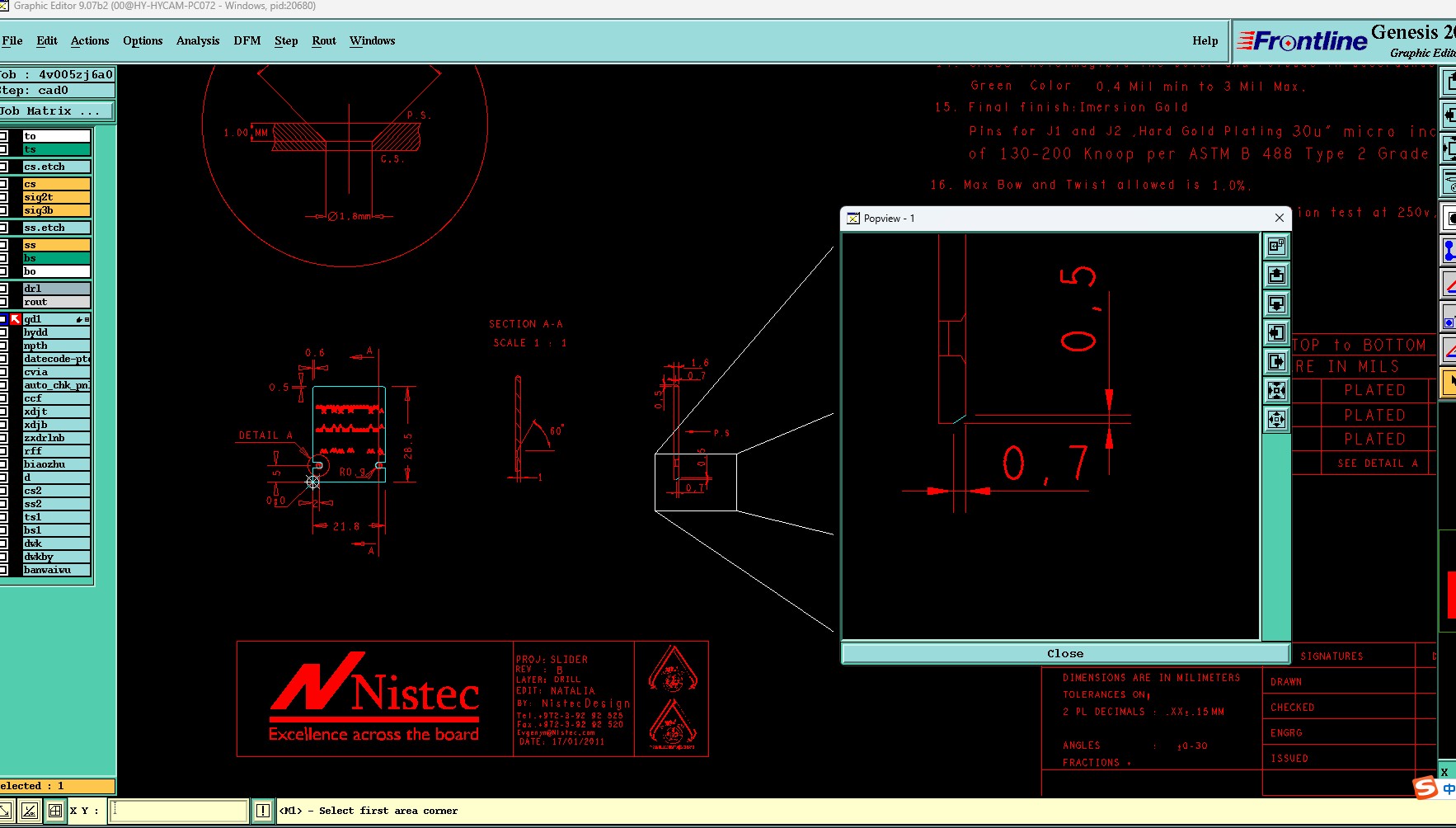
Task: Open the Options menu
Action: pyautogui.click(x=143, y=40)
